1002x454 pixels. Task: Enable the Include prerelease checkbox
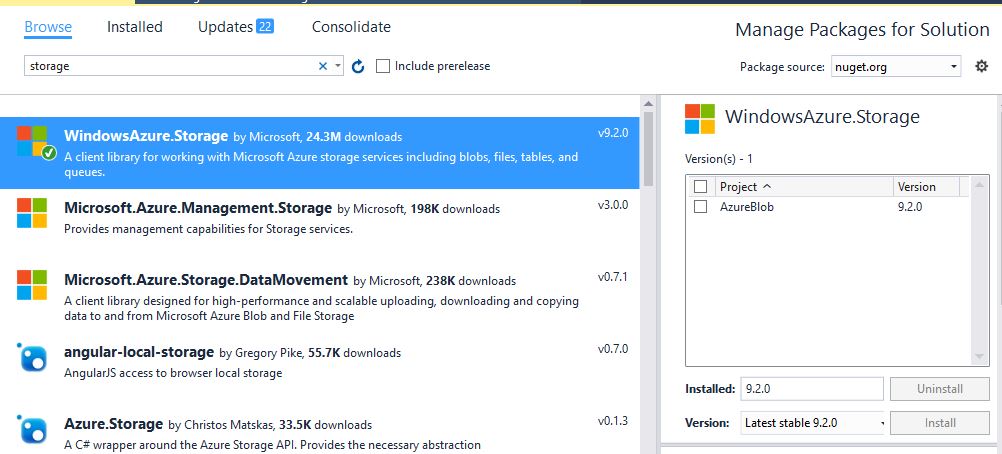[383, 66]
